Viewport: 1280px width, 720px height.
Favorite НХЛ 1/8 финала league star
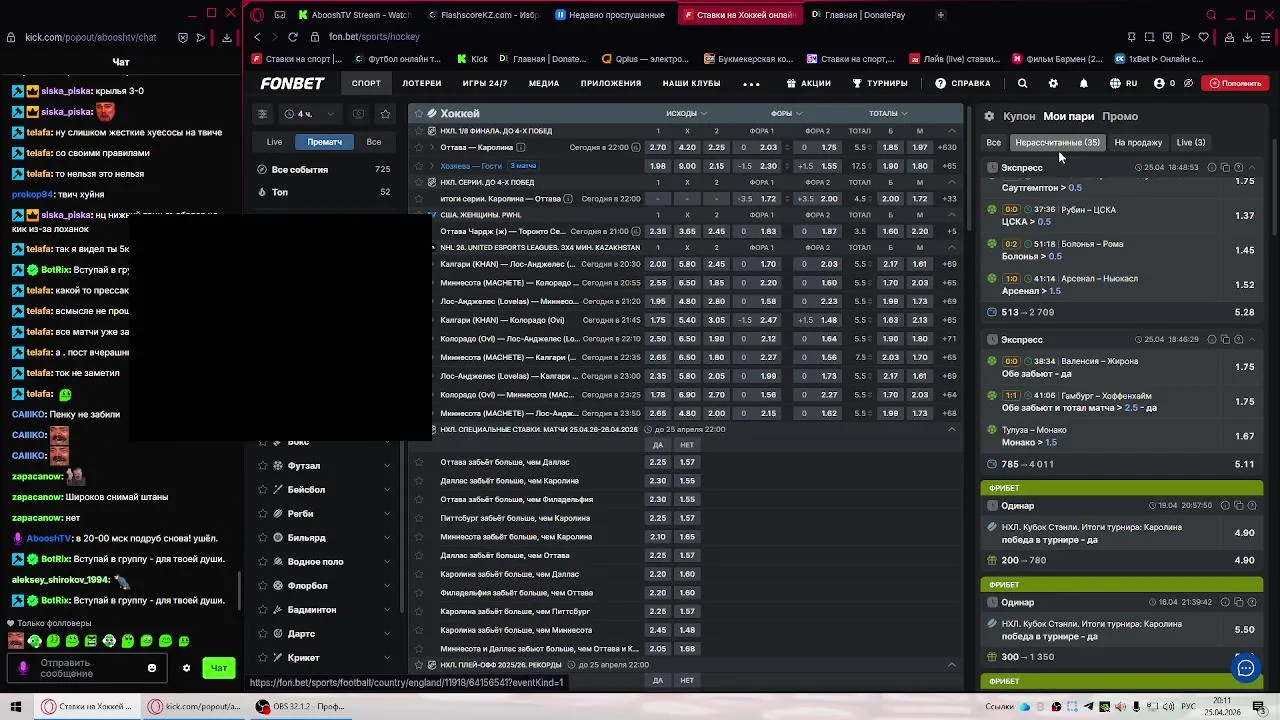pyautogui.click(x=419, y=131)
